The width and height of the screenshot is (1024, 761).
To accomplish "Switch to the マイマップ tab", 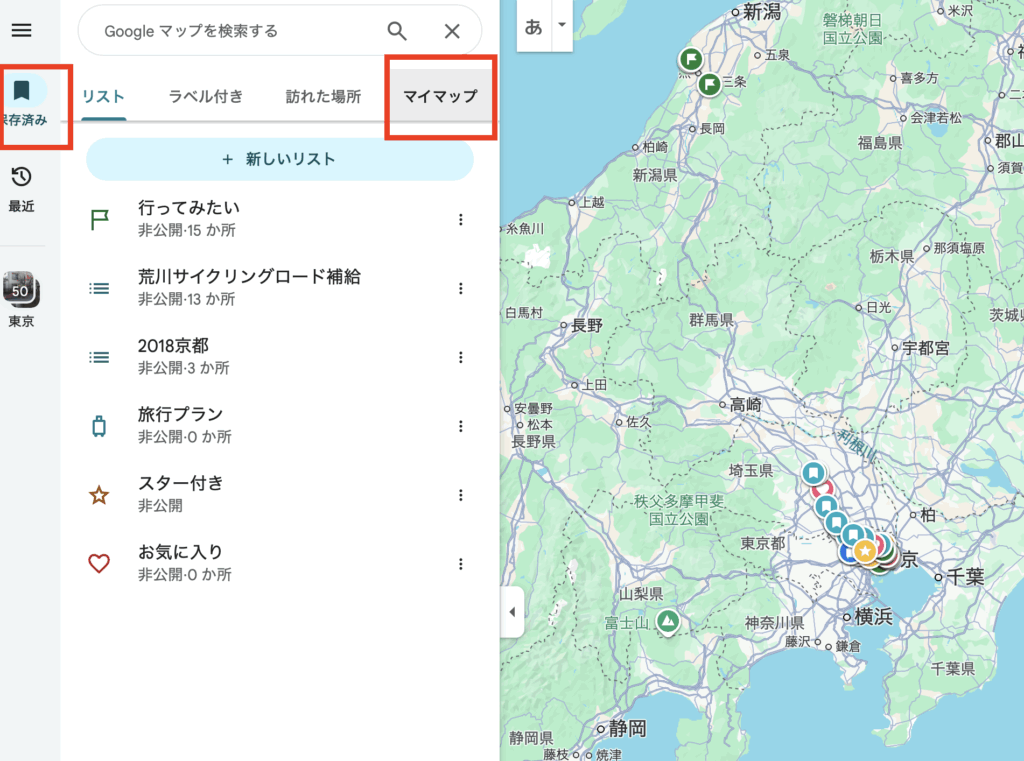I will coord(440,97).
